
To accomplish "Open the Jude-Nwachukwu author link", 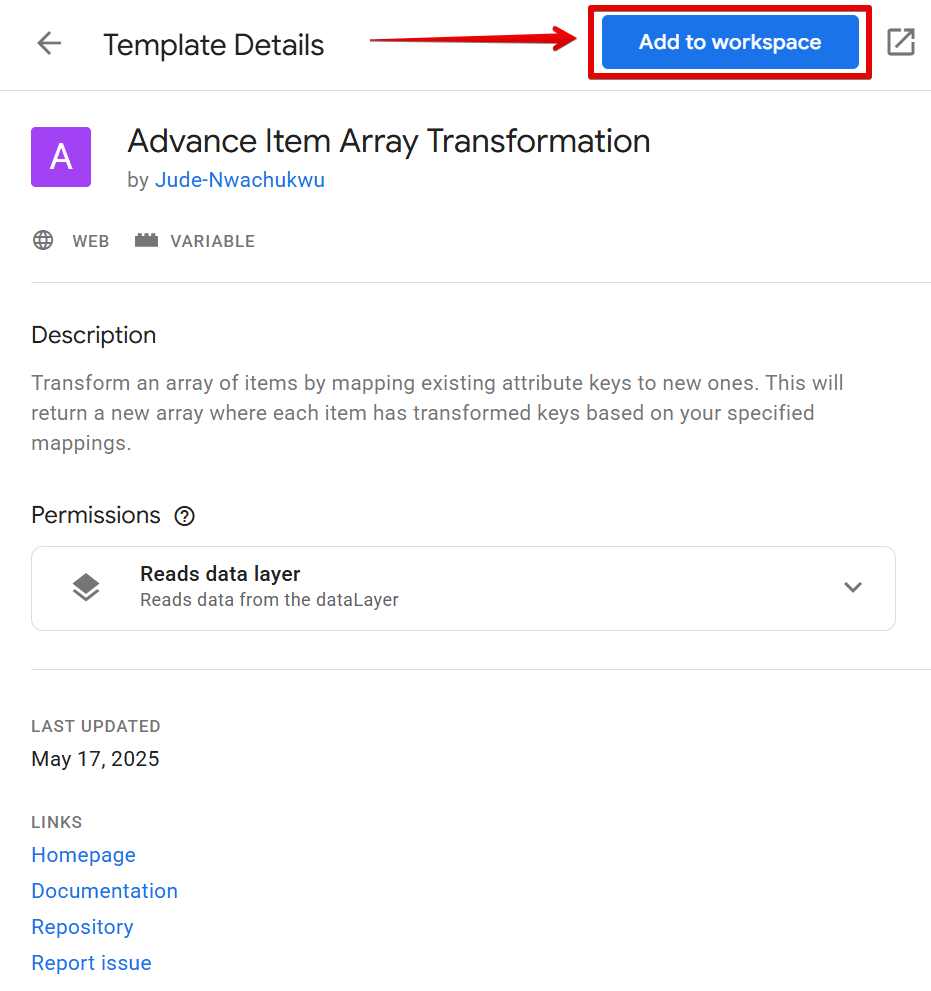I will click(x=240, y=180).
